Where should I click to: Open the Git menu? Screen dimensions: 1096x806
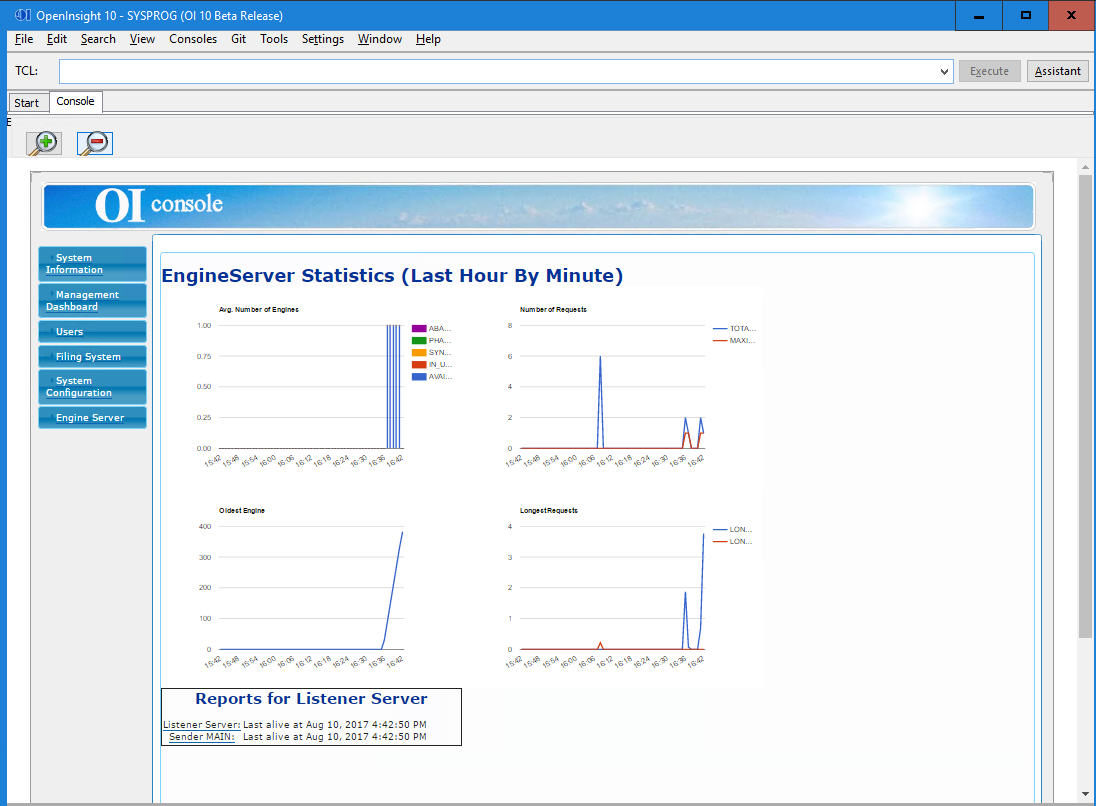point(238,39)
